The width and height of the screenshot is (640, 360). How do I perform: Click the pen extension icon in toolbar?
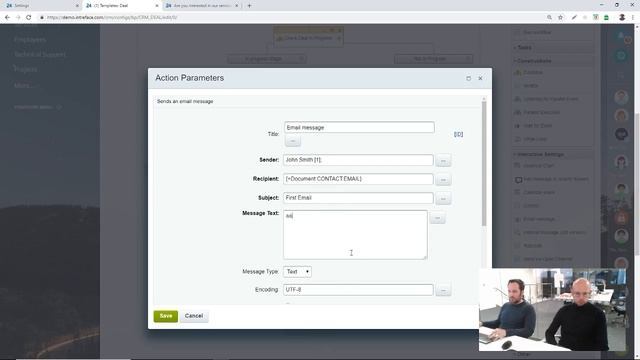tap(574, 18)
